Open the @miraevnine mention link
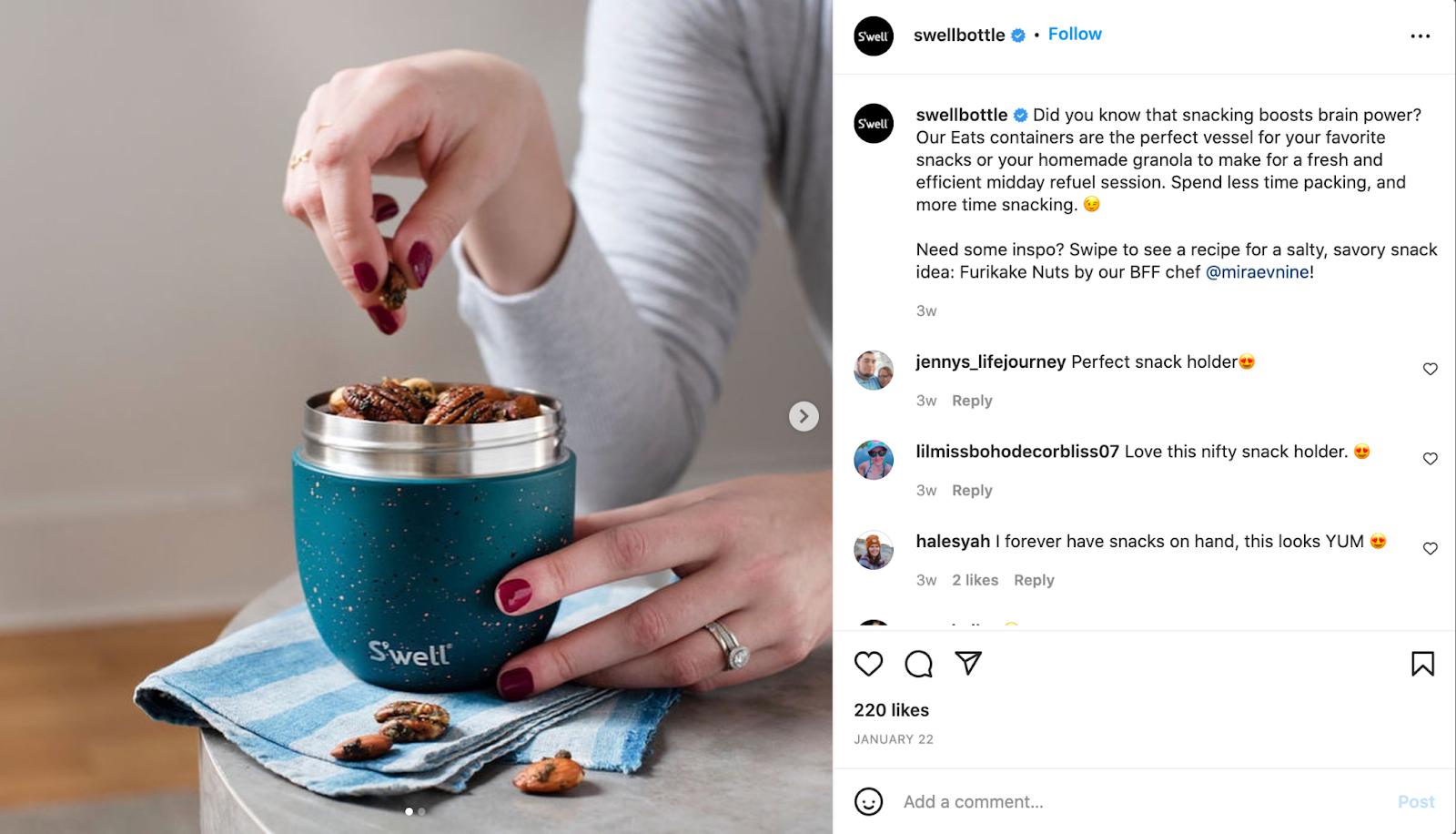This screenshot has width=1456, height=834. click(1257, 272)
